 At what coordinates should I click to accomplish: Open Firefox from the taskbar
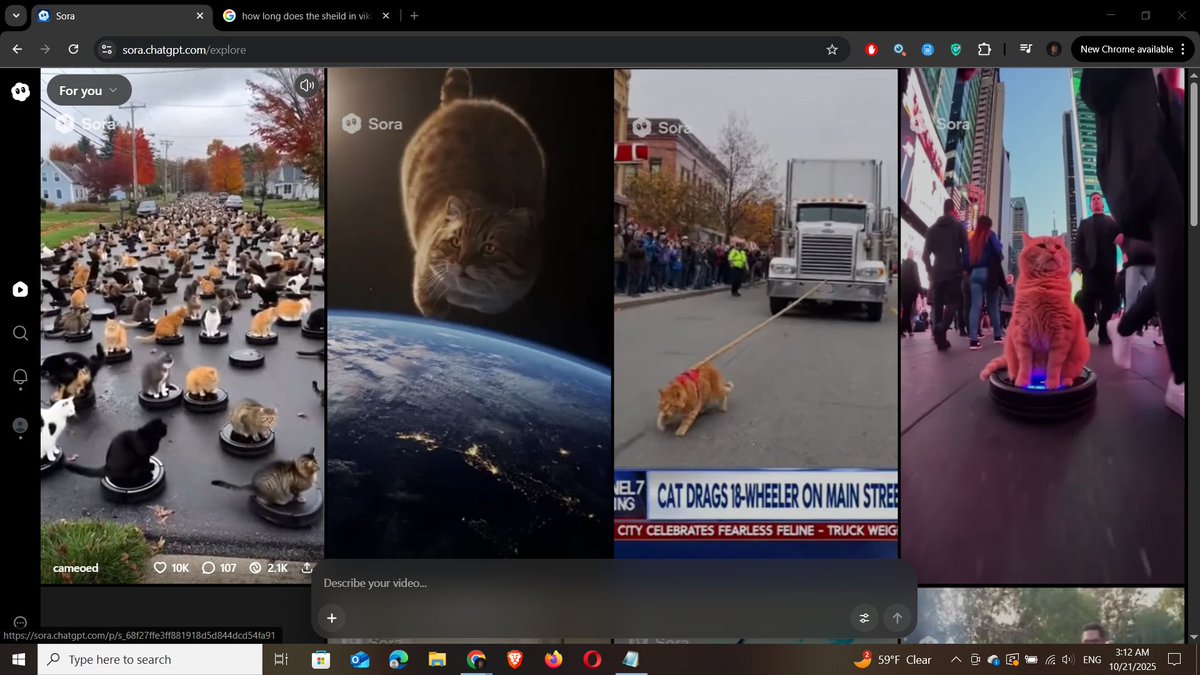tap(553, 659)
